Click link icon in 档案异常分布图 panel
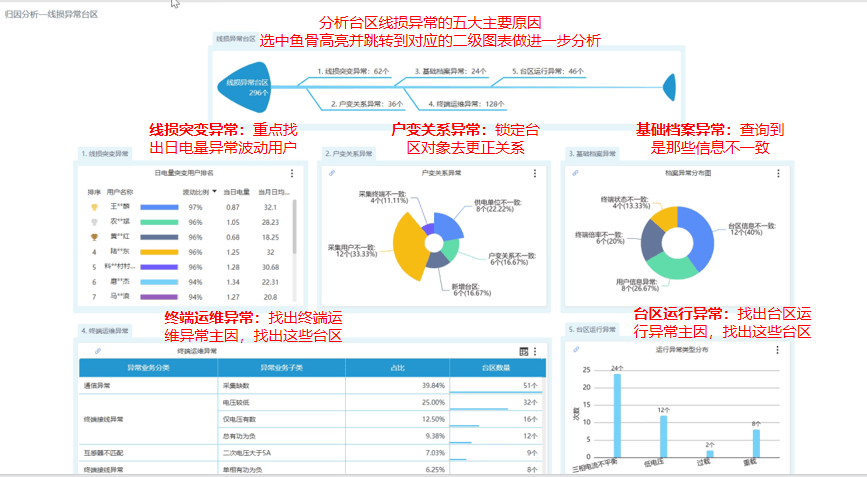Viewport: 867px width, 477px height. tap(574, 173)
